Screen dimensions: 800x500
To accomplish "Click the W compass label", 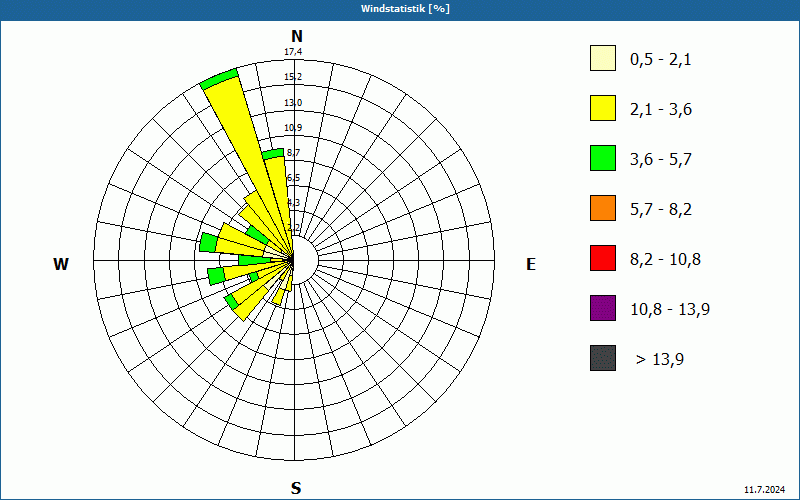I will [x=61, y=264].
